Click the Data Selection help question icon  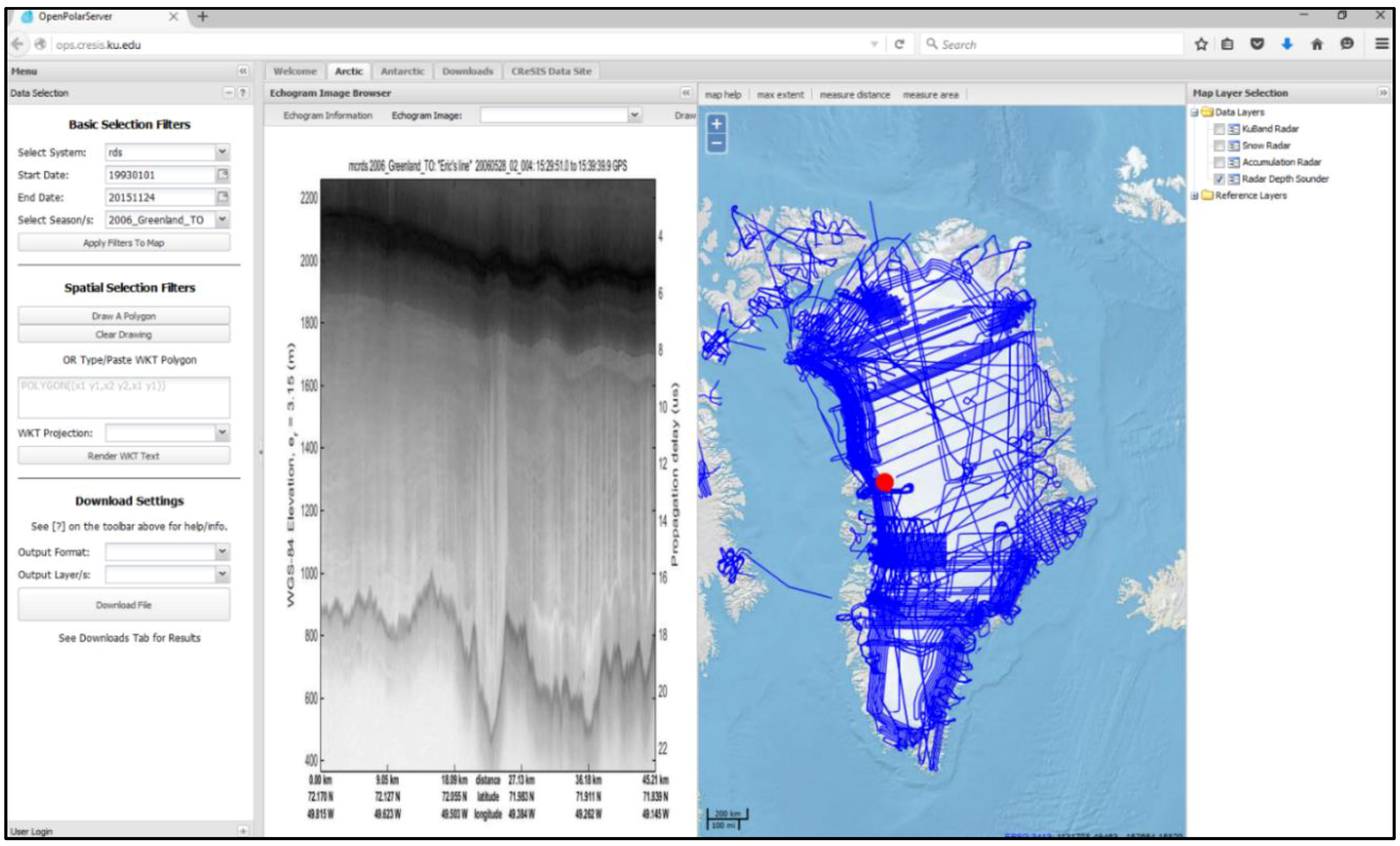click(243, 93)
